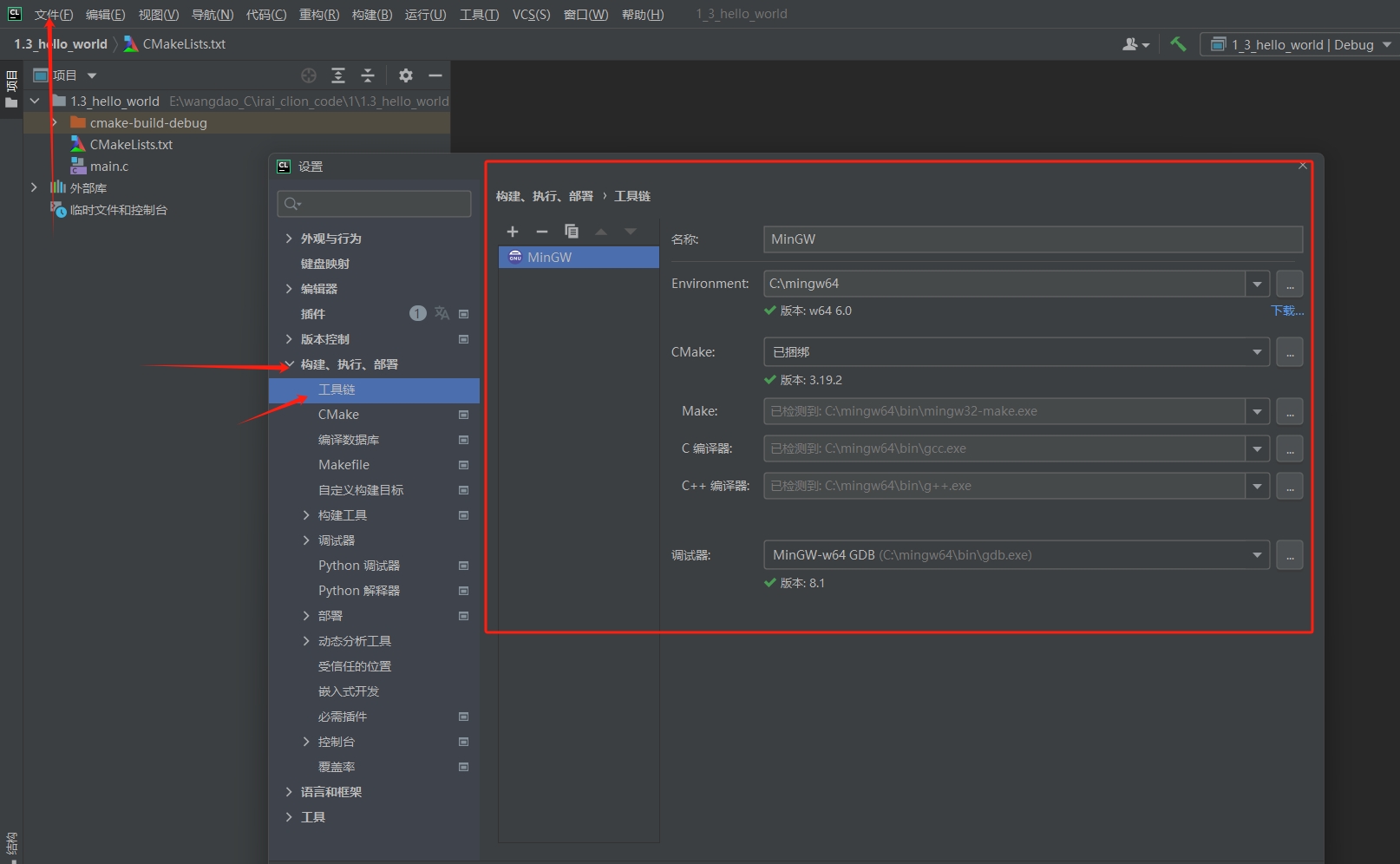The width and height of the screenshot is (1400, 864).
Task: Click the collapse all icon in project panel
Action: click(x=368, y=75)
